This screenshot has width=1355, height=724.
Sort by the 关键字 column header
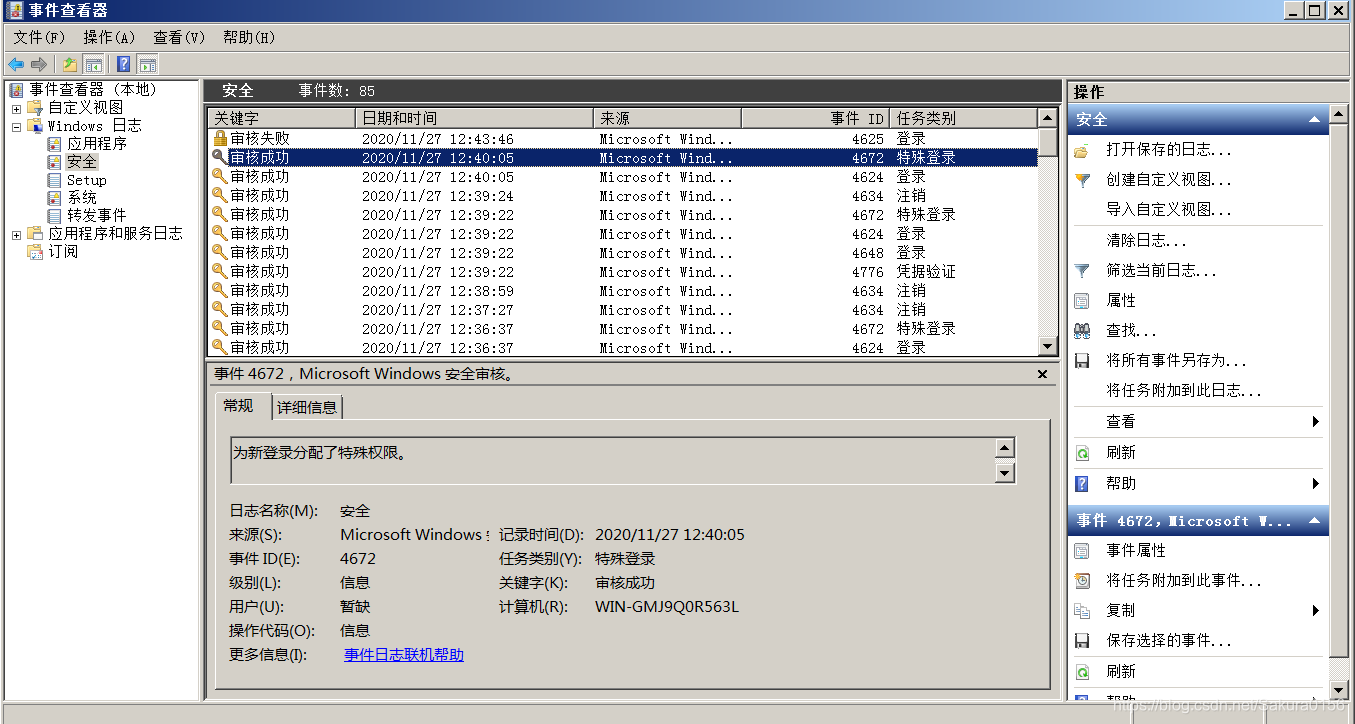[282, 118]
